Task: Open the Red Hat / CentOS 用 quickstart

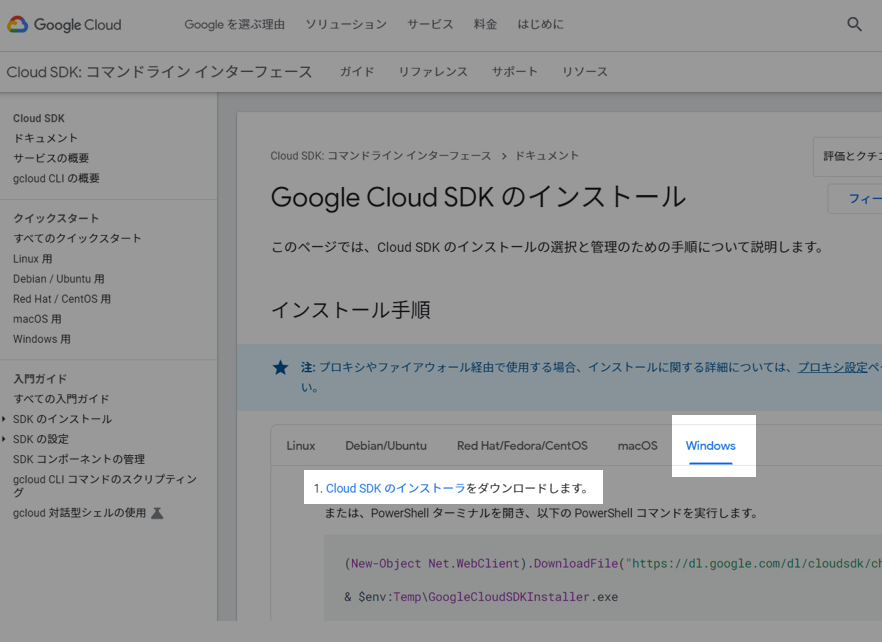Action: pyautogui.click(x=62, y=299)
